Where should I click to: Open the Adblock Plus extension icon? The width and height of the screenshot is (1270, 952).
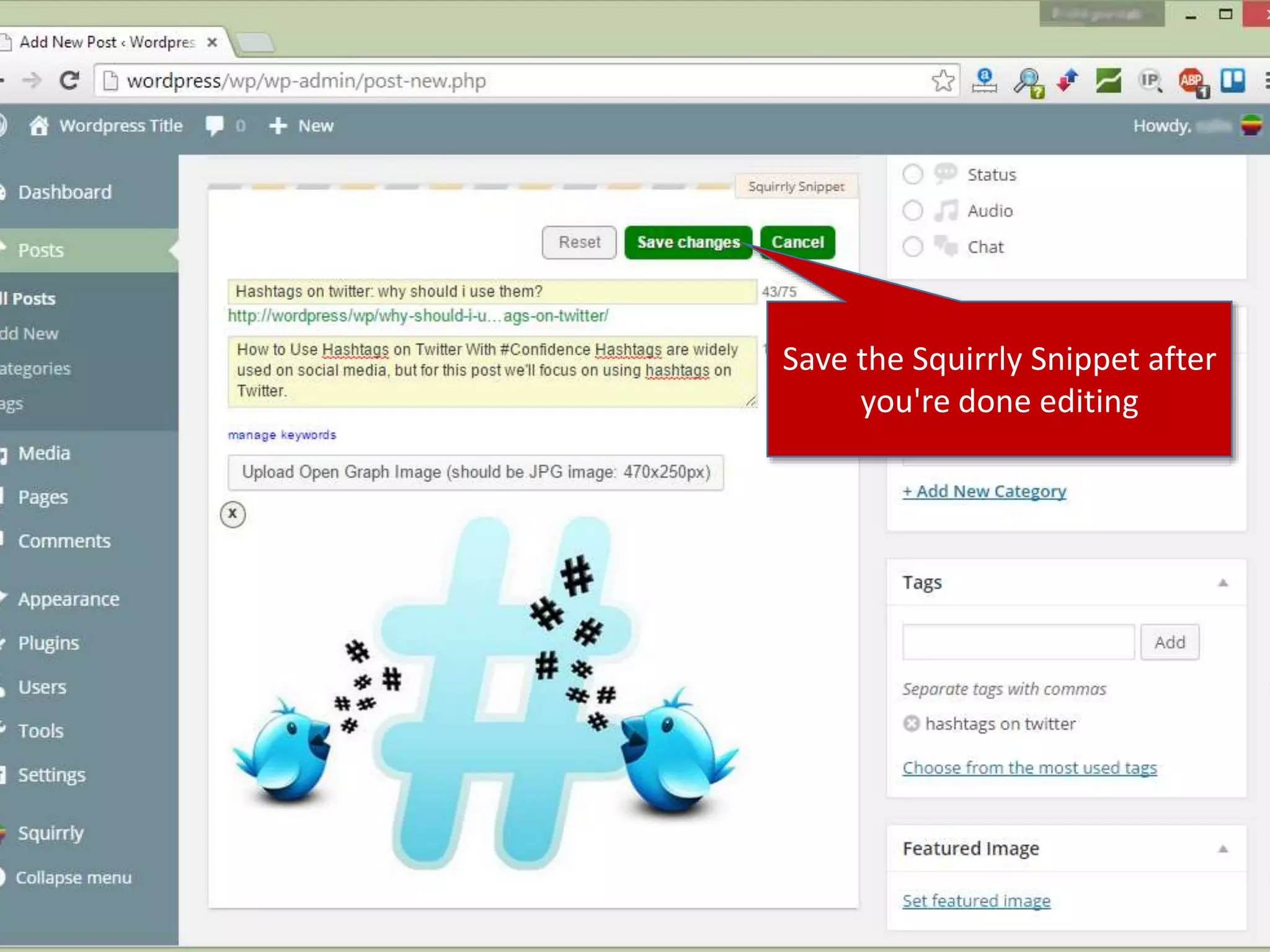(1192, 81)
